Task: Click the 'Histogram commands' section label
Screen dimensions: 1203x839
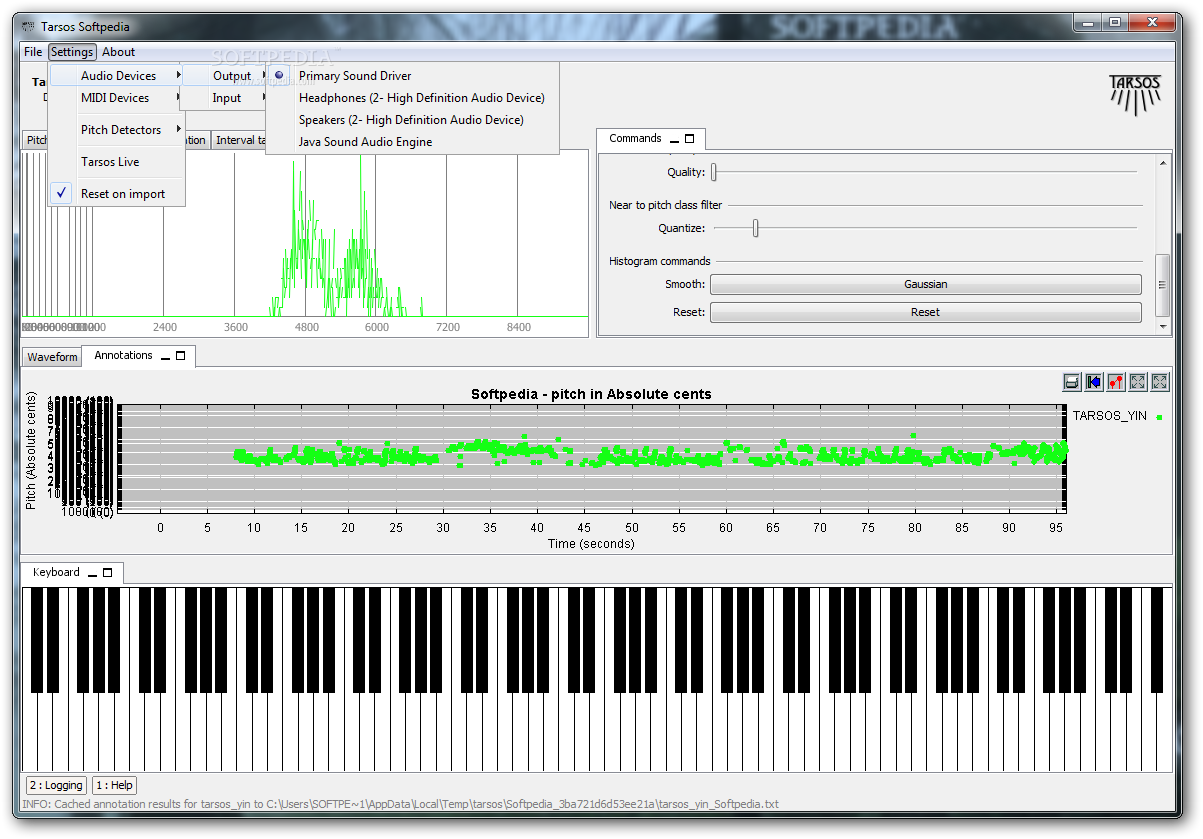Action: click(660, 261)
